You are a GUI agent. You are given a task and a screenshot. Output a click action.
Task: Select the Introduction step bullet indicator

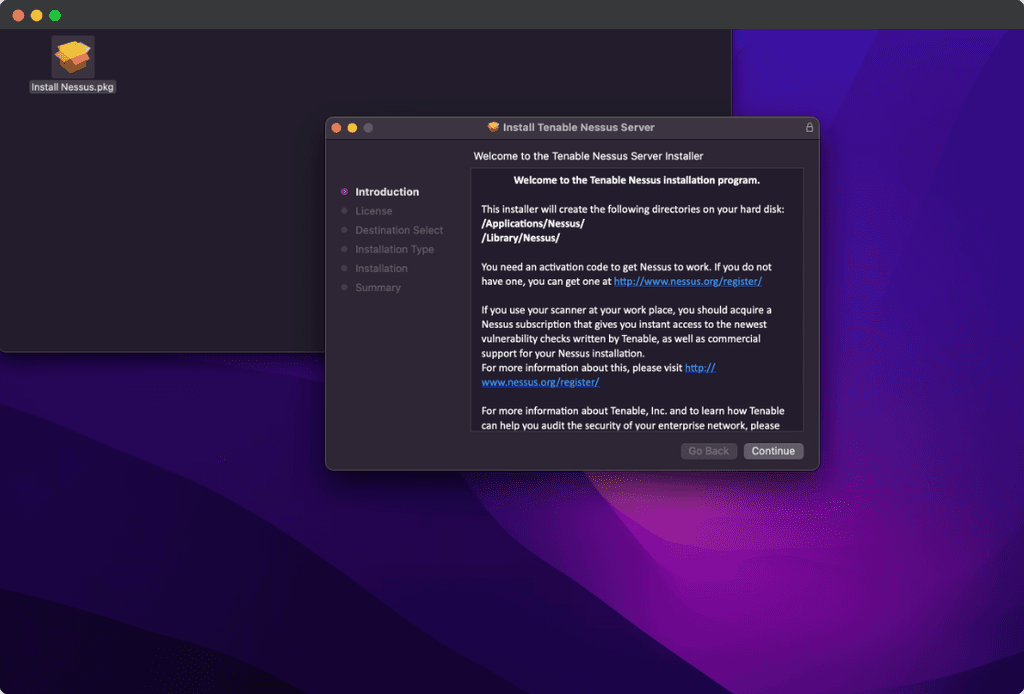[x=345, y=191]
